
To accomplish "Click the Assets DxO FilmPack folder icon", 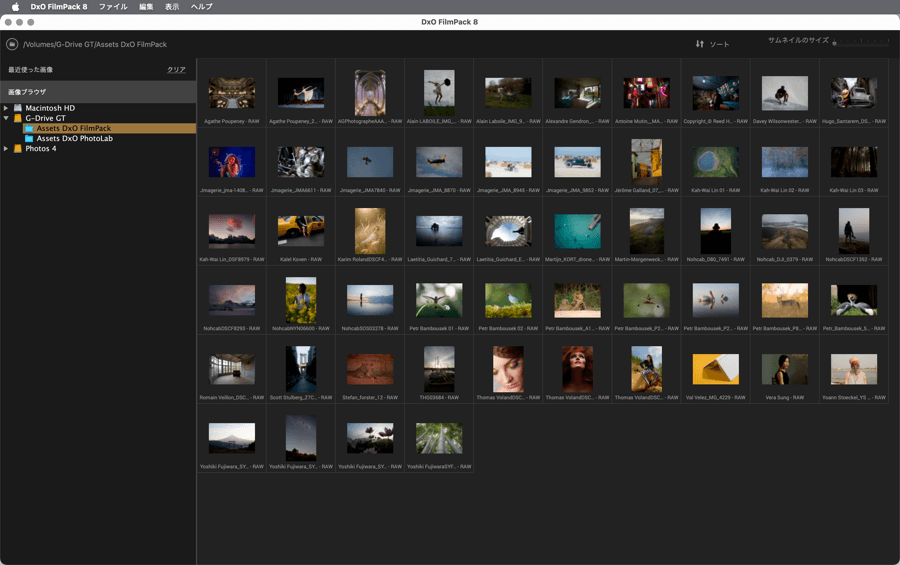I will 29,129.
